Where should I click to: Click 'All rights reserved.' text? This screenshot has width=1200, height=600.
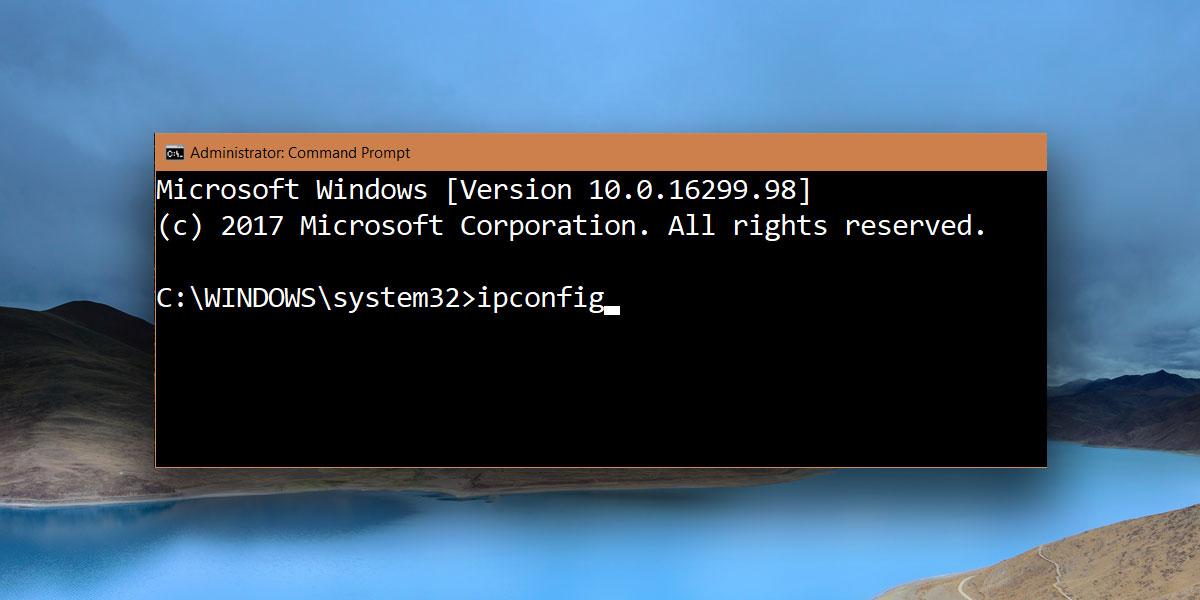tap(827, 227)
